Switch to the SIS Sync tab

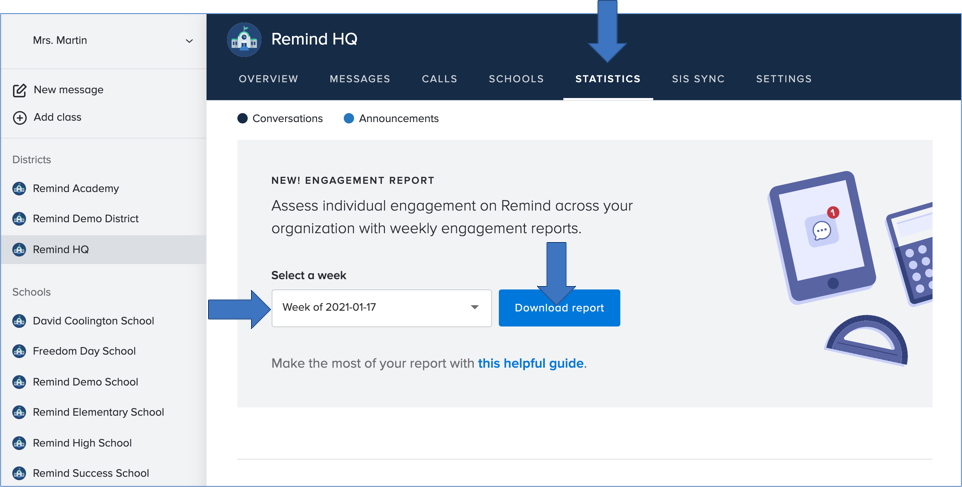(x=698, y=79)
